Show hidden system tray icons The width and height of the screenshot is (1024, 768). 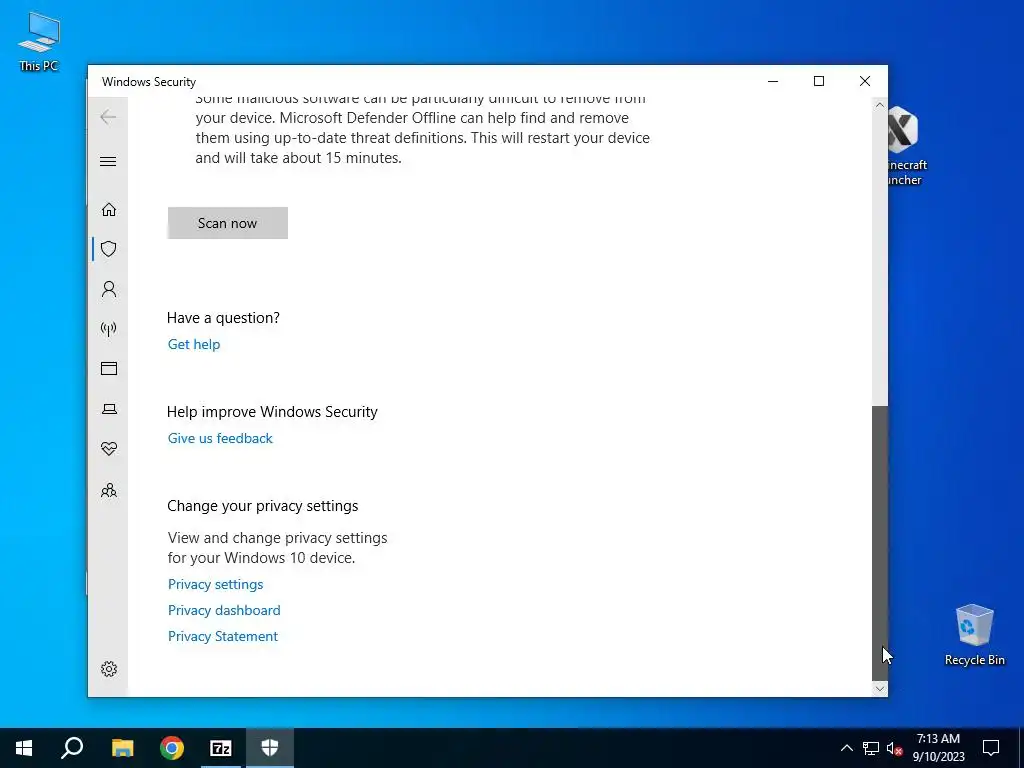(846, 748)
